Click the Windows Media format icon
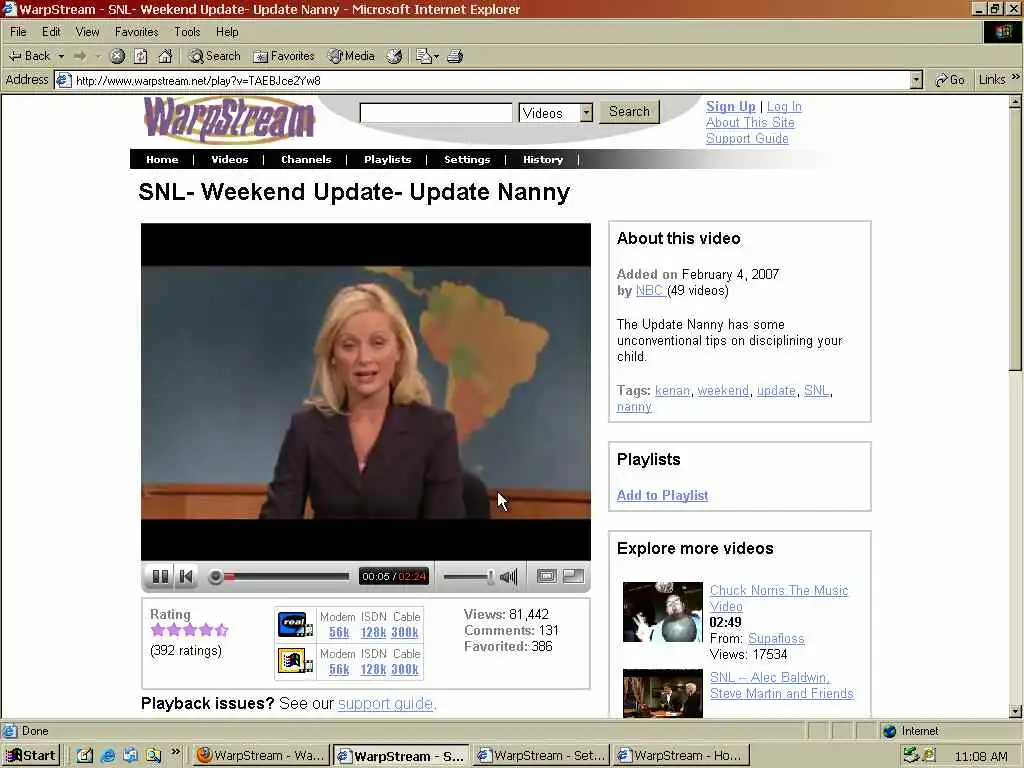This screenshot has width=1024, height=768. click(x=295, y=661)
